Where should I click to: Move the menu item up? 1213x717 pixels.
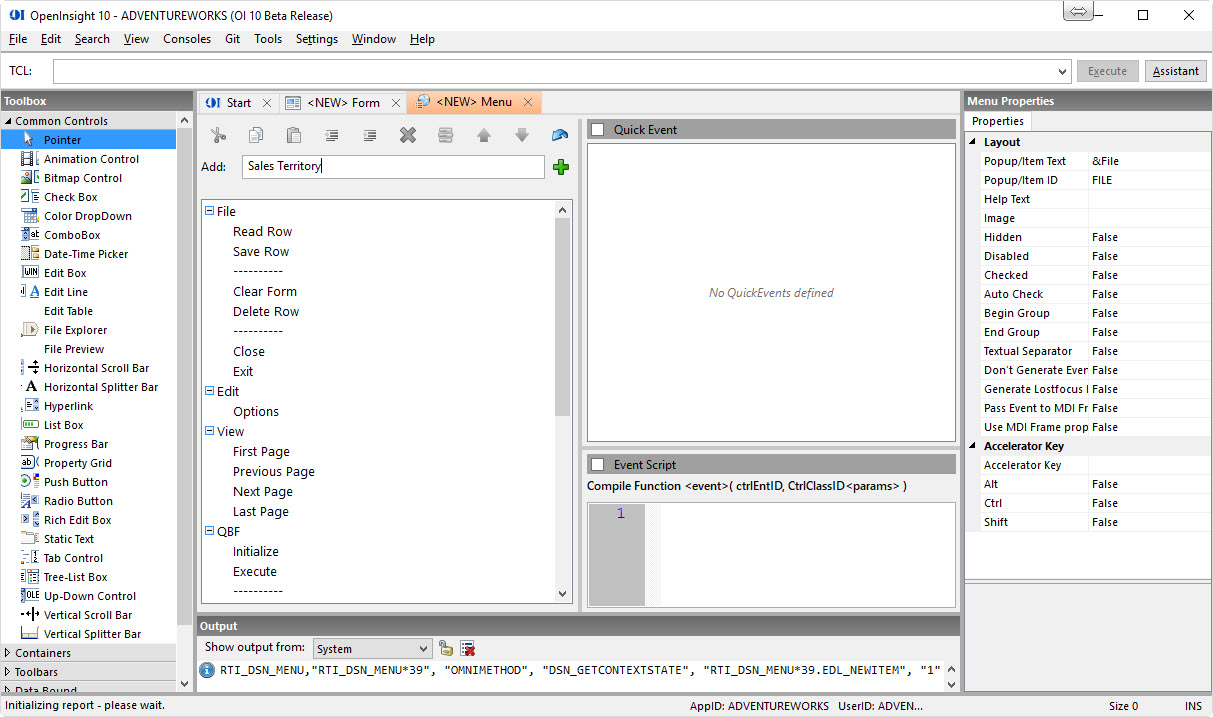[x=484, y=135]
